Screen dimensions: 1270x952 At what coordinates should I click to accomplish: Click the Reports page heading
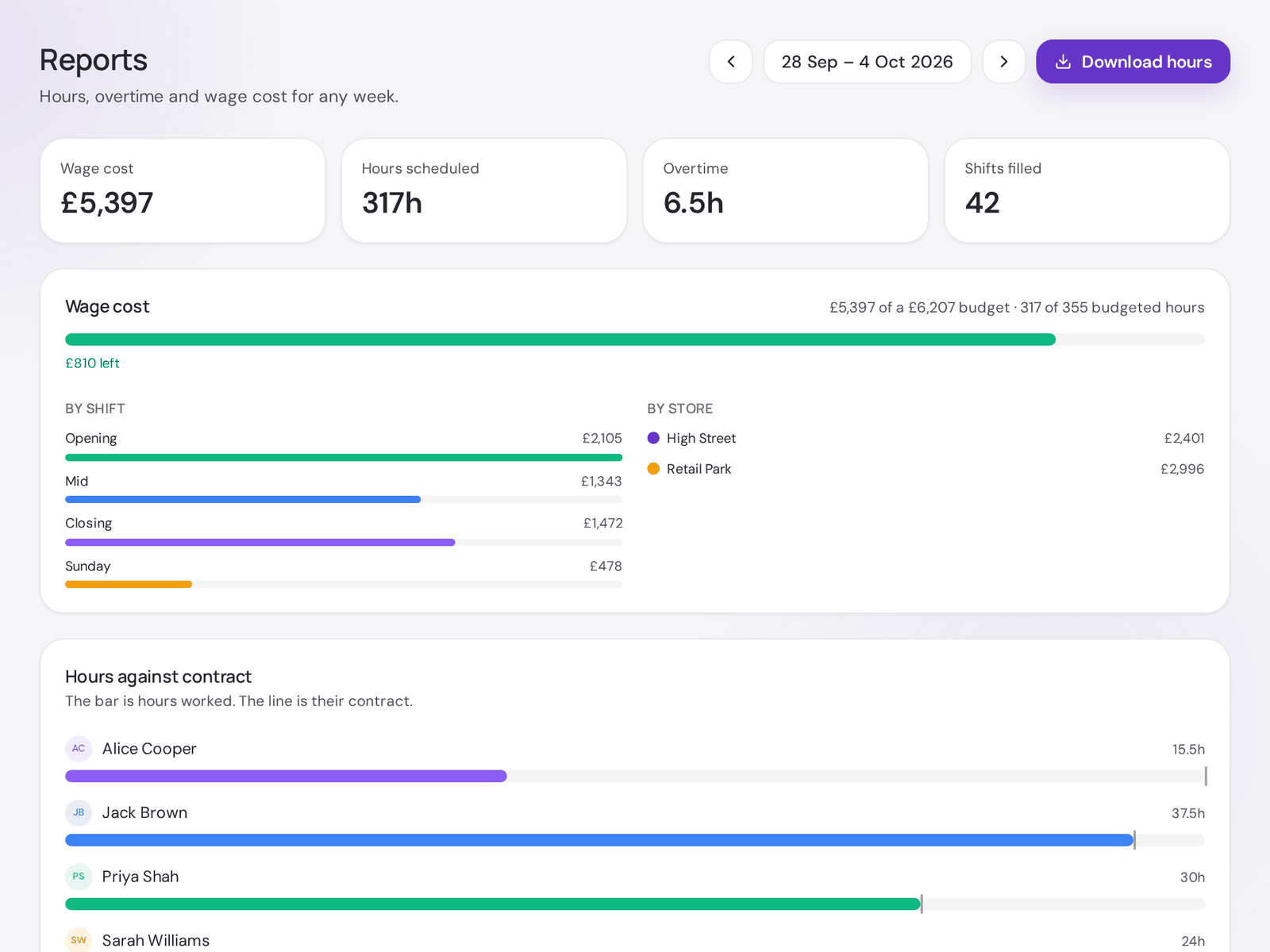[x=94, y=60]
